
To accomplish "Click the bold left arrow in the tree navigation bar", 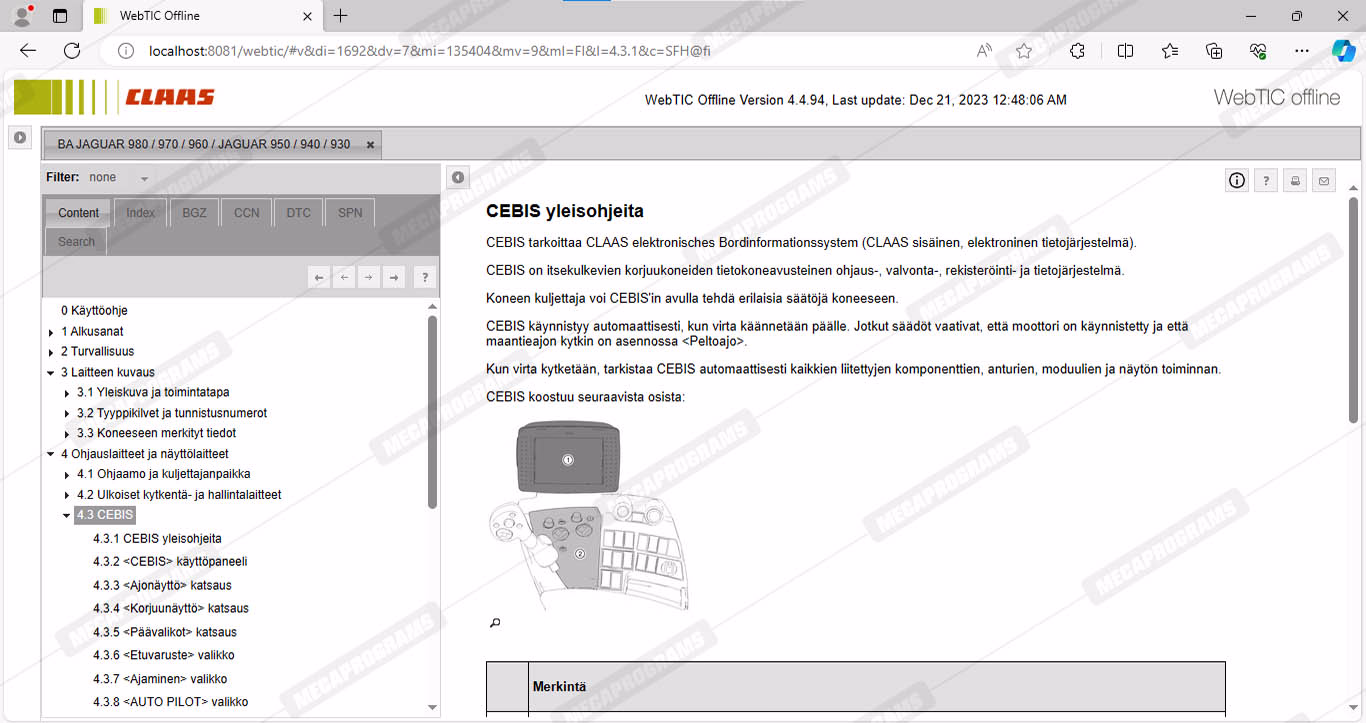I will (319, 277).
